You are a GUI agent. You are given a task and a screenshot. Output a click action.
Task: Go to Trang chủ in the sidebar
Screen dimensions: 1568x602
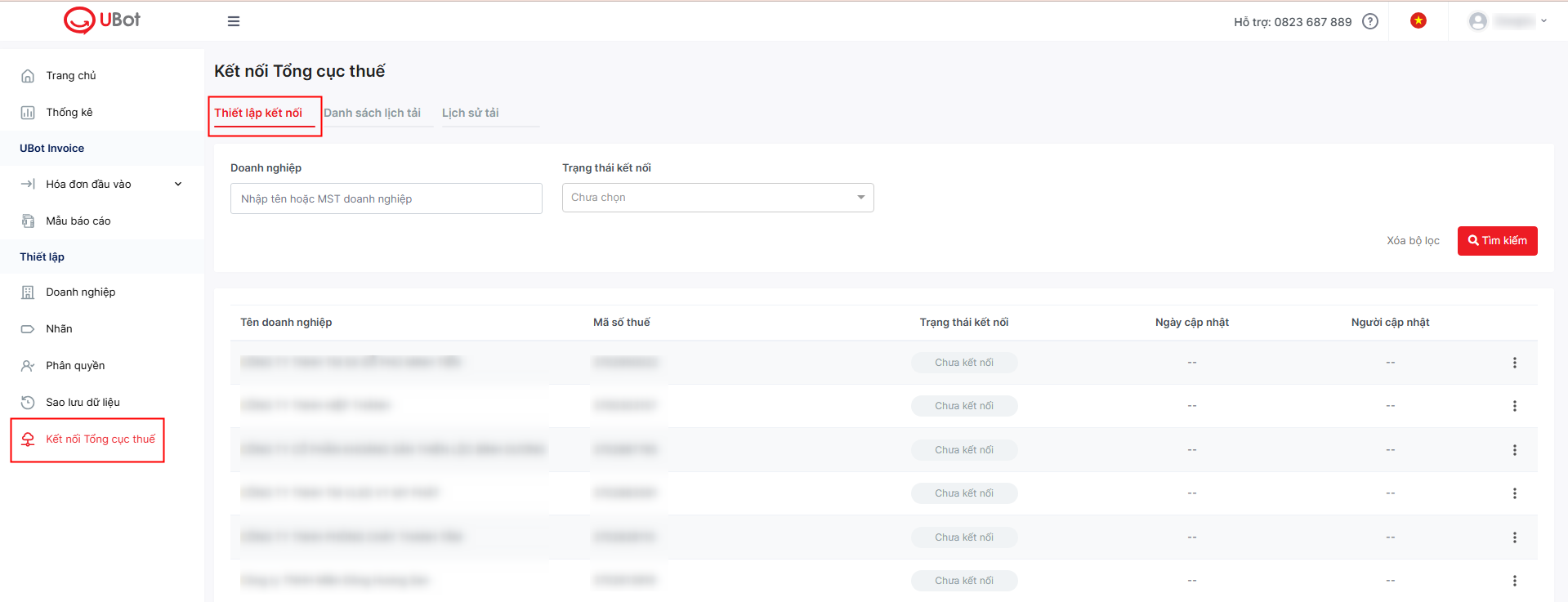point(71,75)
